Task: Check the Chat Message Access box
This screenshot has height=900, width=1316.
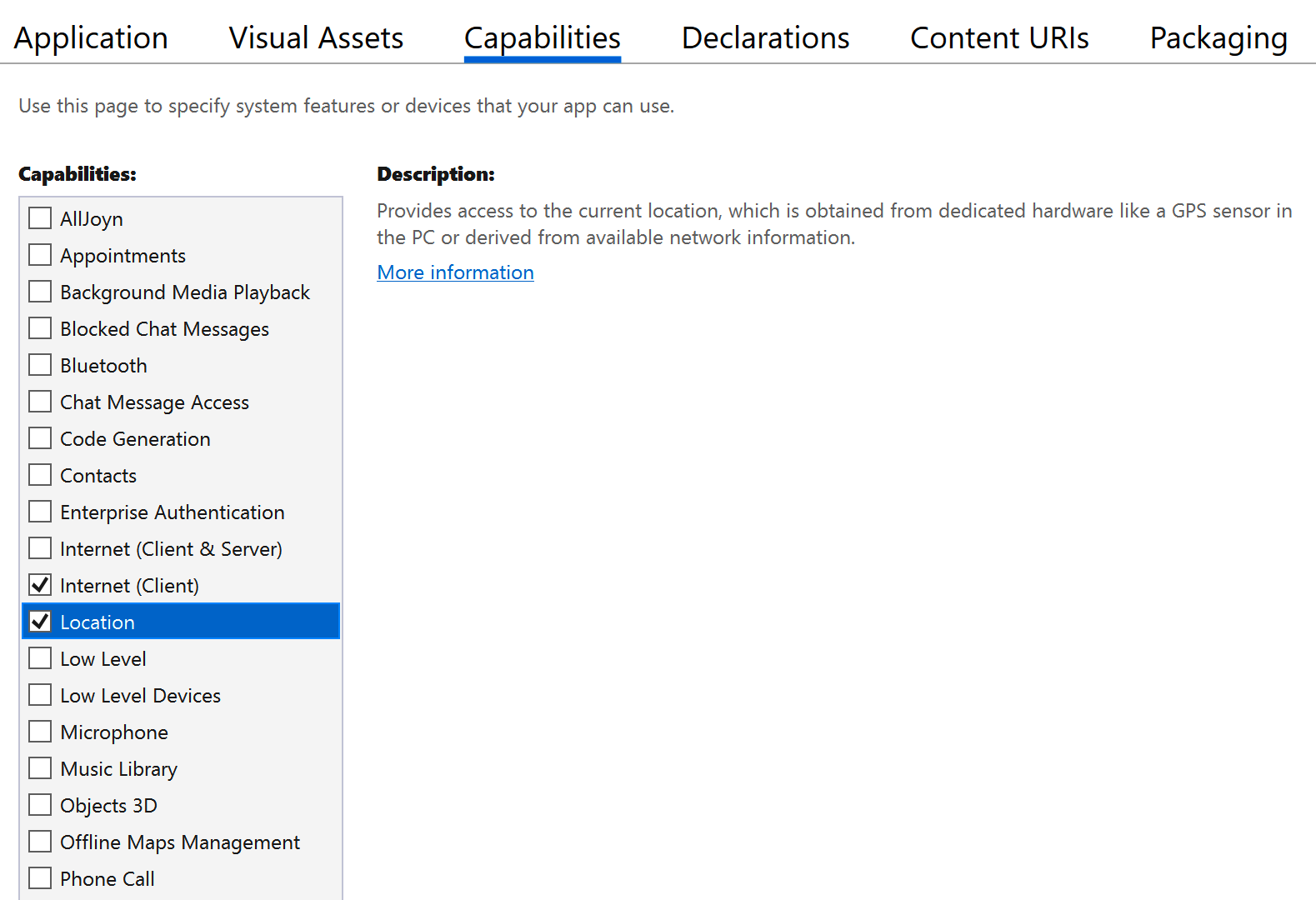Action: click(x=40, y=402)
